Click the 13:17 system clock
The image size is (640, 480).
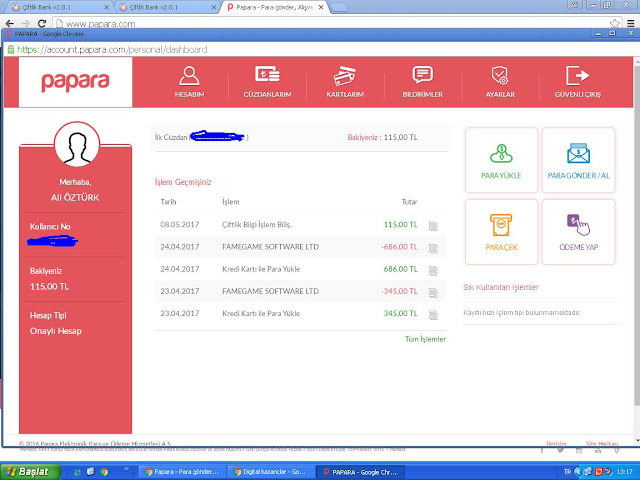(624, 472)
